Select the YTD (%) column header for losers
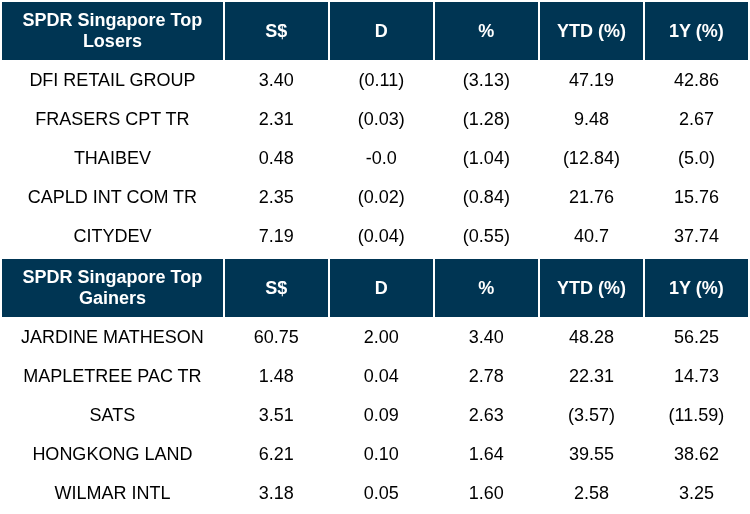Screen dimensions: 750x514 pyautogui.click(x=591, y=31)
